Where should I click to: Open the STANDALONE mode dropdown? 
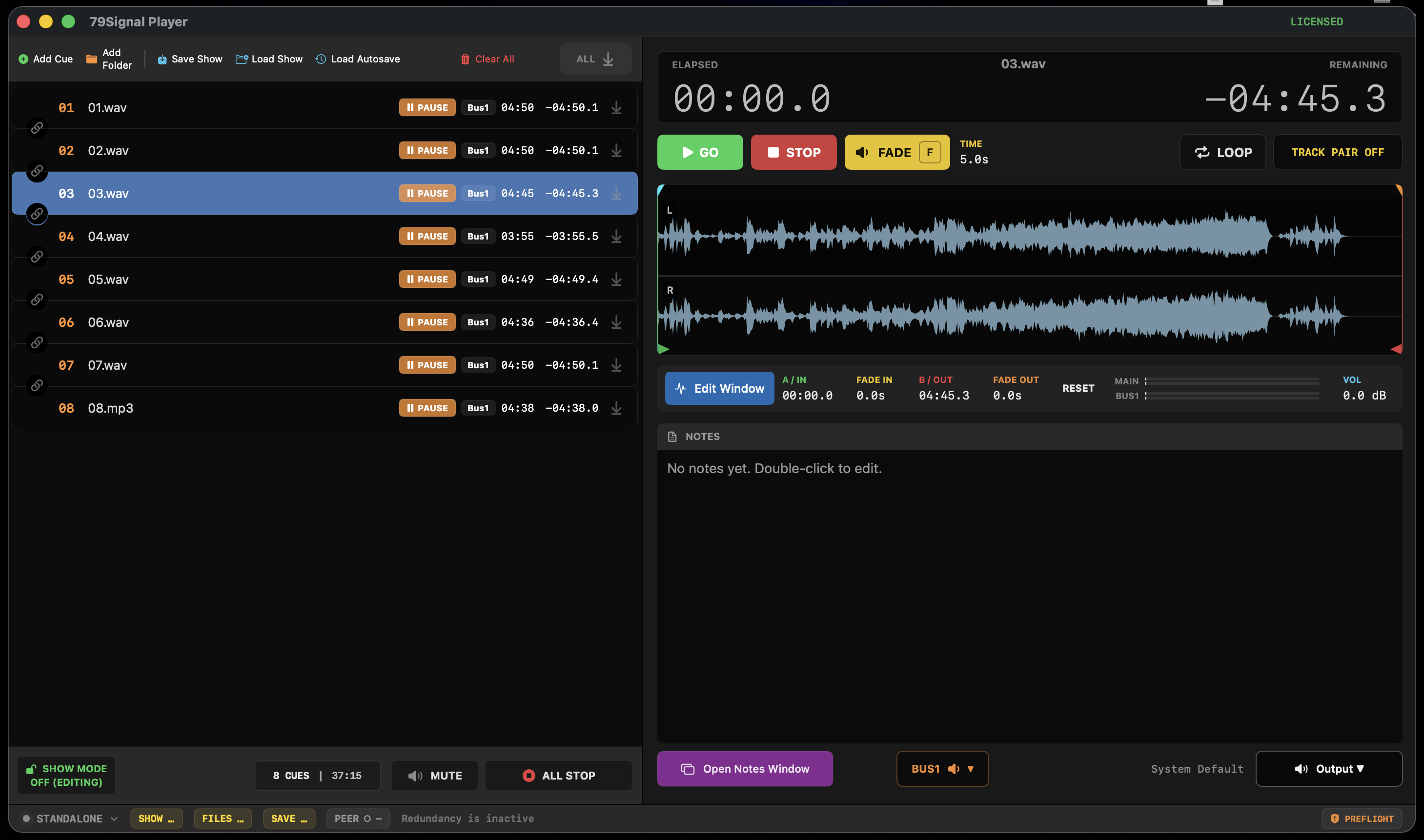(x=70, y=819)
